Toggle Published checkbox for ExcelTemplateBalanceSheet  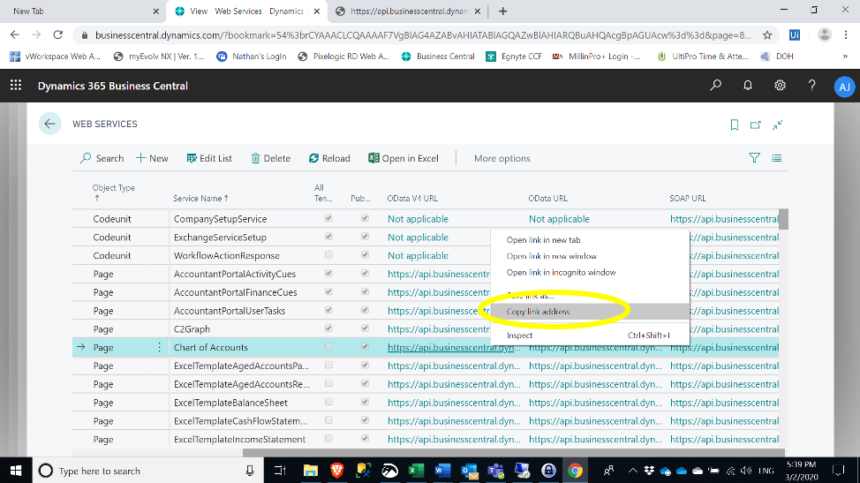365,402
